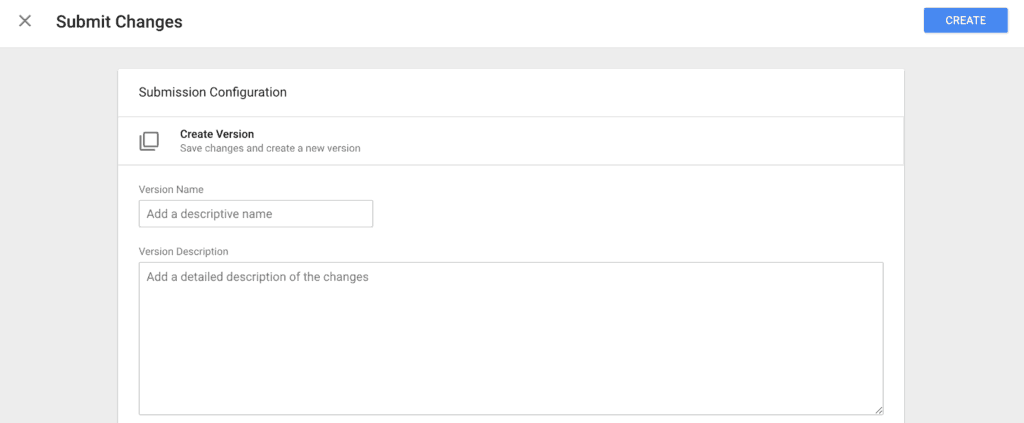Click the 'Add a detailed description' placeholder text

pos(257,277)
